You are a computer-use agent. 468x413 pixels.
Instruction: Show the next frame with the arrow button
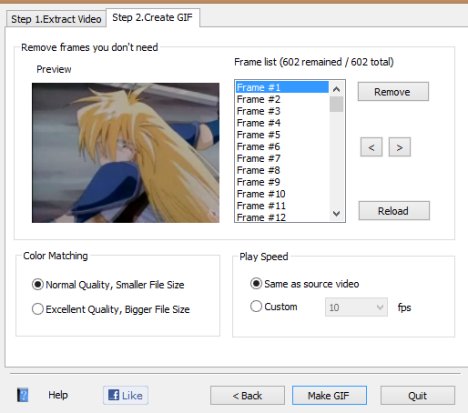pyautogui.click(x=400, y=147)
